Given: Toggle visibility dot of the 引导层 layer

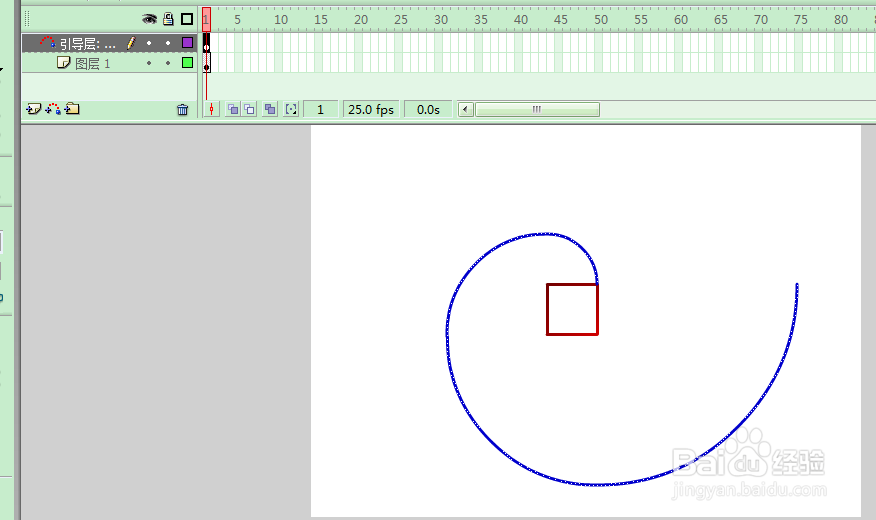Looking at the screenshot, I should tap(149, 43).
